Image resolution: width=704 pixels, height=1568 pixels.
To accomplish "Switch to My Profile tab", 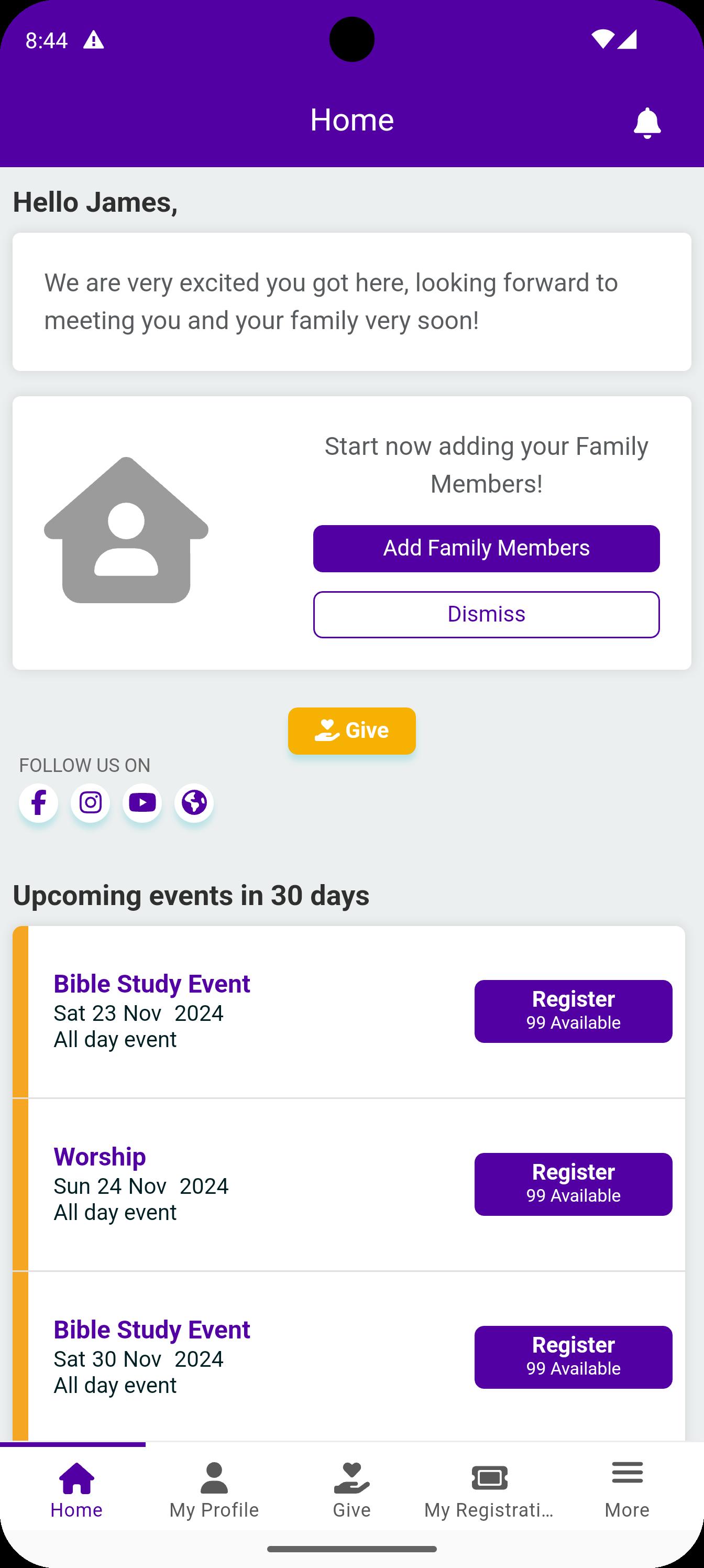I will pyautogui.click(x=214, y=1490).
